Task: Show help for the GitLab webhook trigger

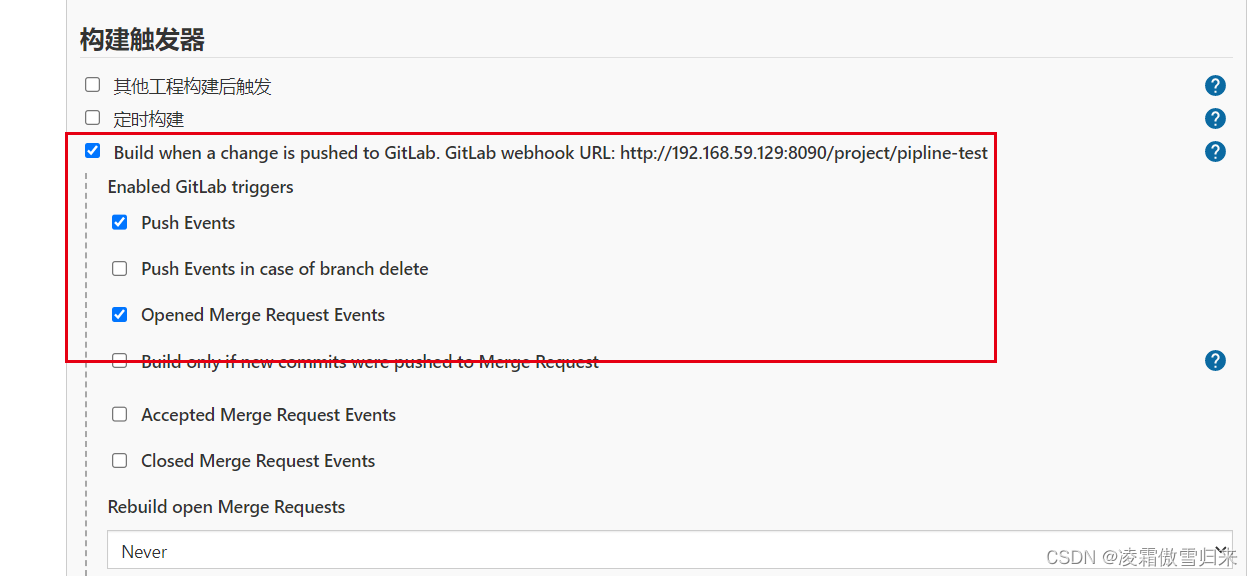Action: [x=1215, y=152]
